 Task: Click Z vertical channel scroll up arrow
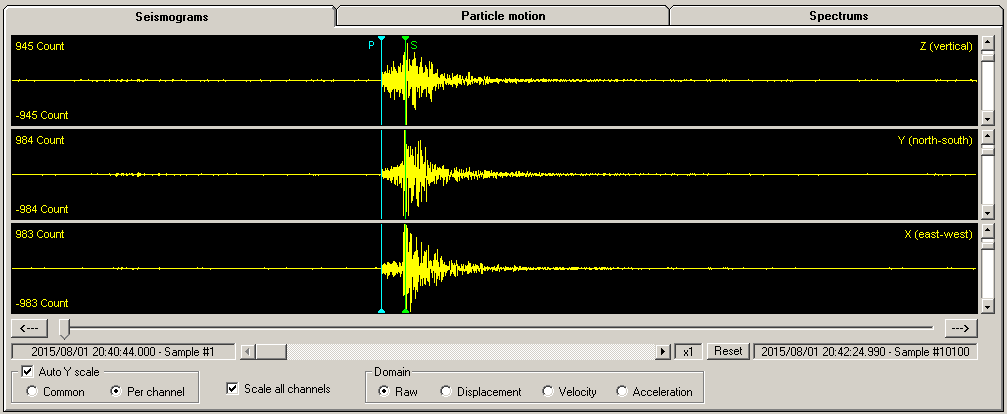click(x=988, y=42)
